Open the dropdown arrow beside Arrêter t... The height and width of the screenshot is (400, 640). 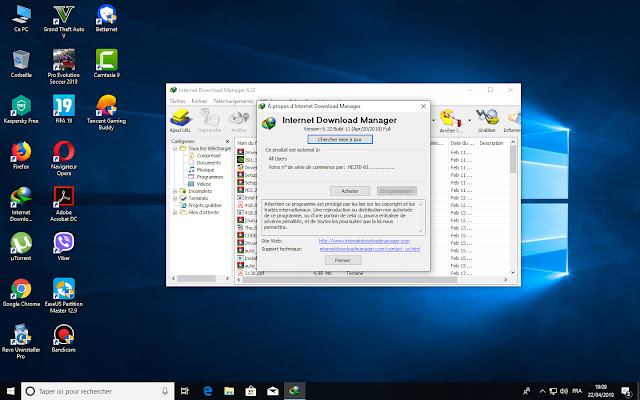pyautogui.click(x=469, y=120)
